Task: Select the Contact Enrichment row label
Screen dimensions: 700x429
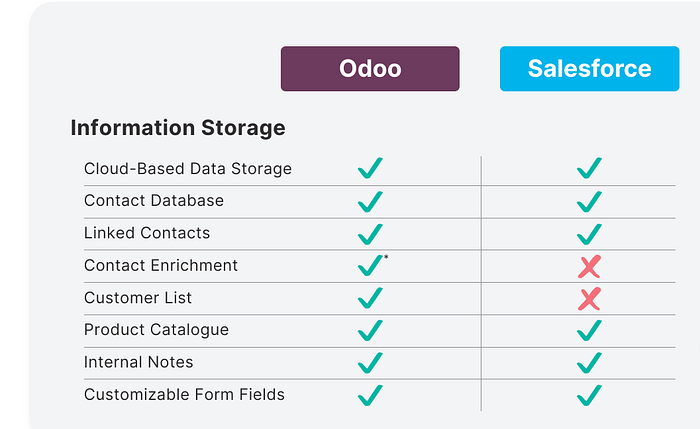Action: point(161,266)
